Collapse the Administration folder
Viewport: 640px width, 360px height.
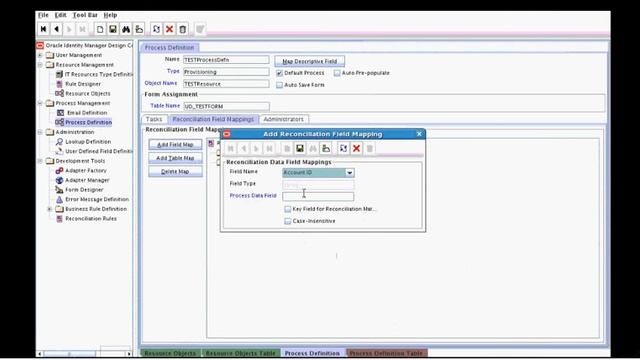[40, 132]
